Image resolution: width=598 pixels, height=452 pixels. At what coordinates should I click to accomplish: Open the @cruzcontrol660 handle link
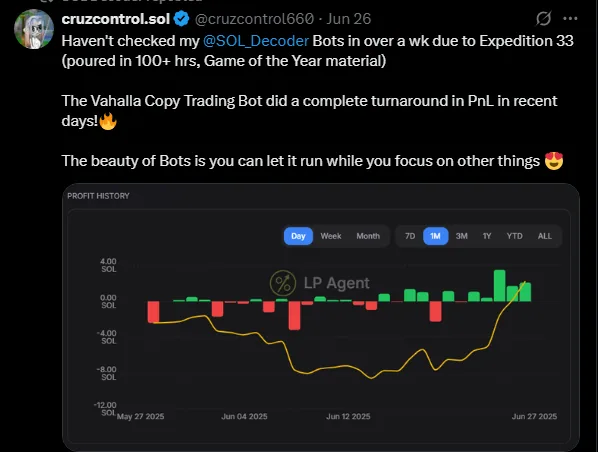(254, 19)
